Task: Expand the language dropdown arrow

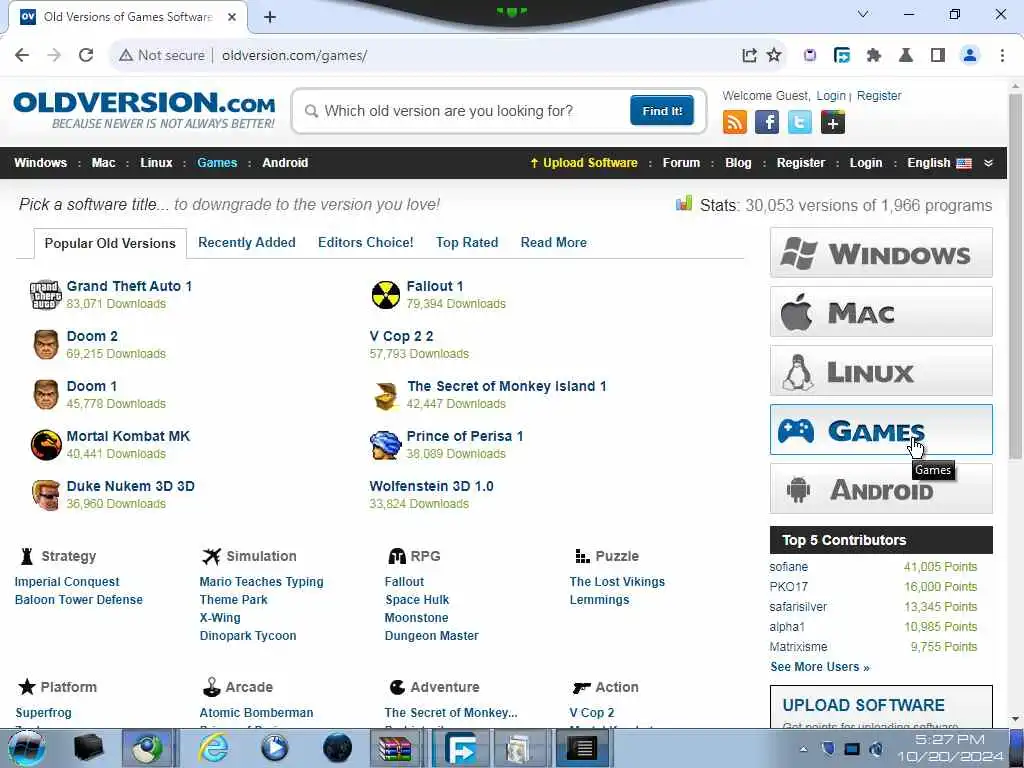Action: click(988, 163)
